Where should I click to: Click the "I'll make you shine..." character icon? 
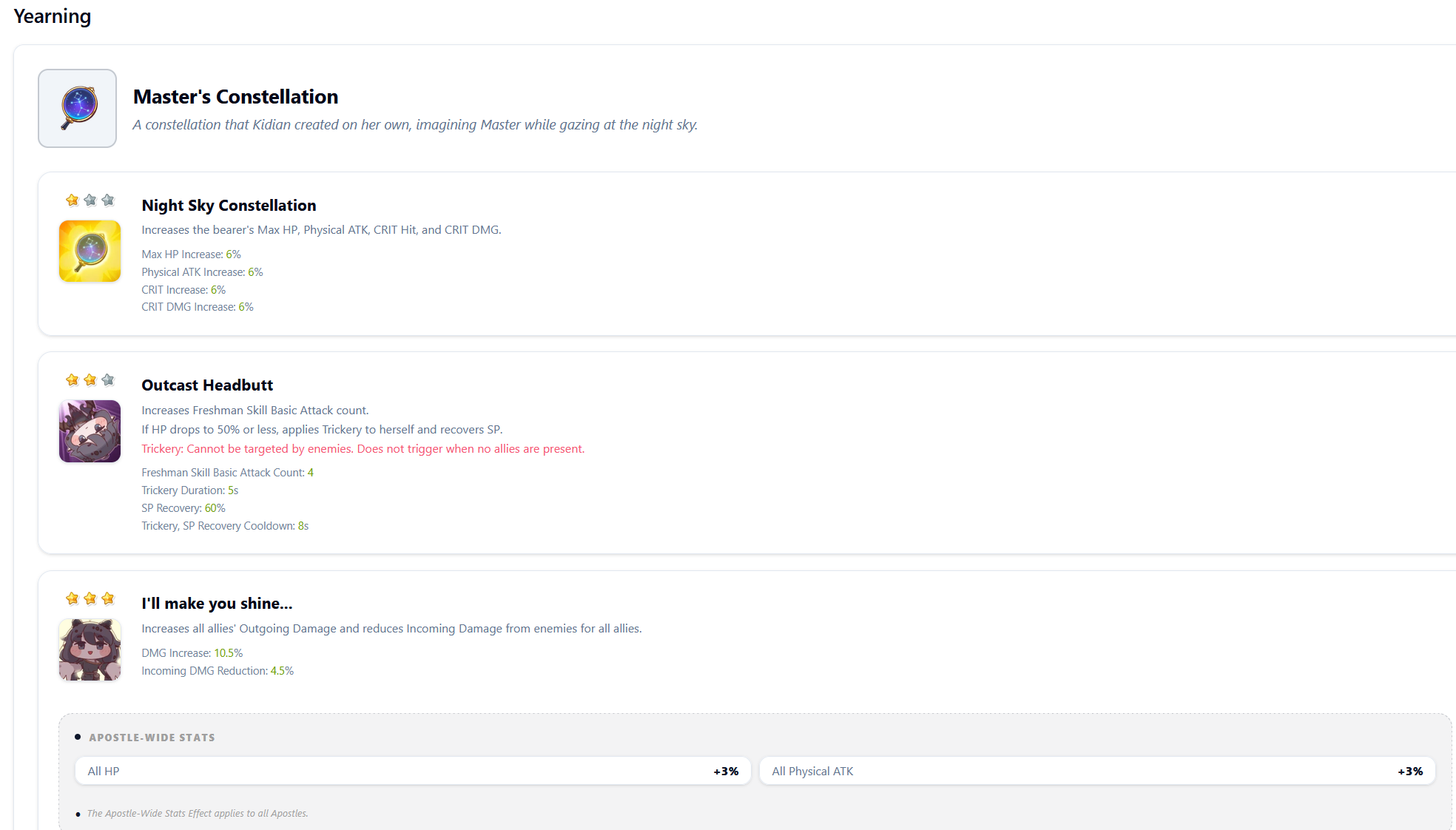[x=90, y=650]
